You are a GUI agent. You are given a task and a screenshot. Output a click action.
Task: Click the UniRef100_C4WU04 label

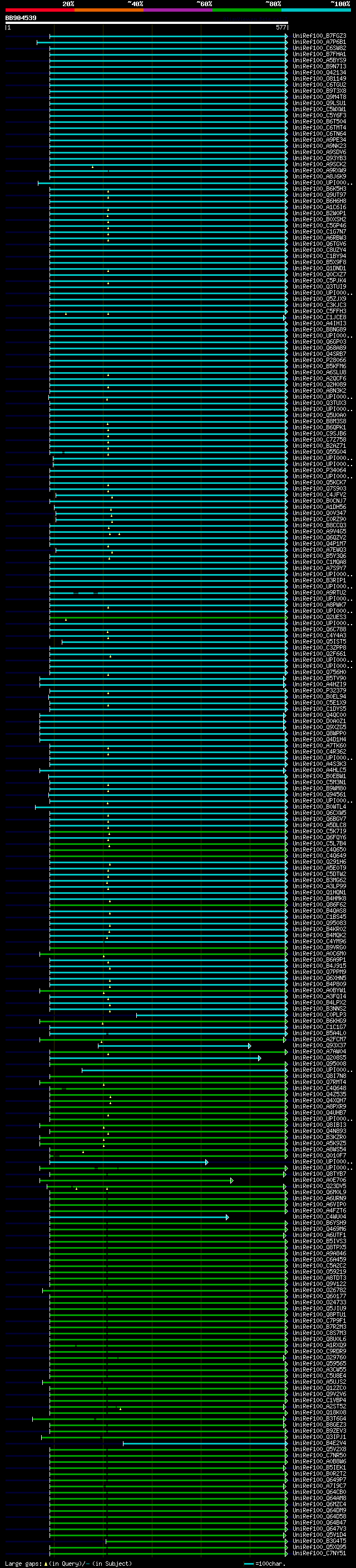[x=319, y=1217]
